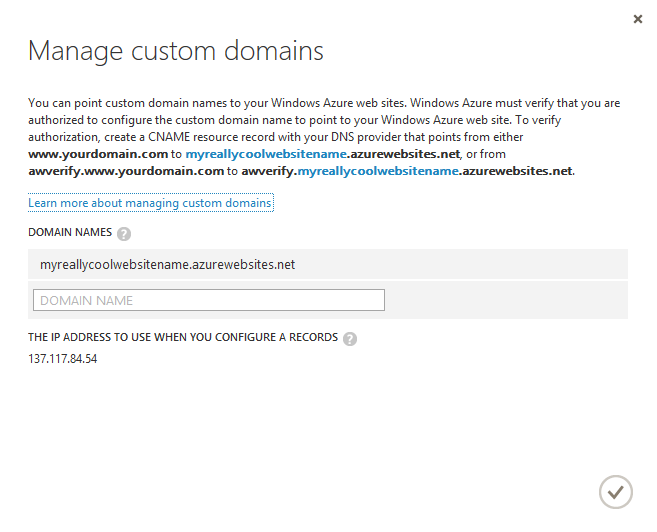Click blue myreallycoolwebsitename after awverify. prefix

(x=378, y=171)
